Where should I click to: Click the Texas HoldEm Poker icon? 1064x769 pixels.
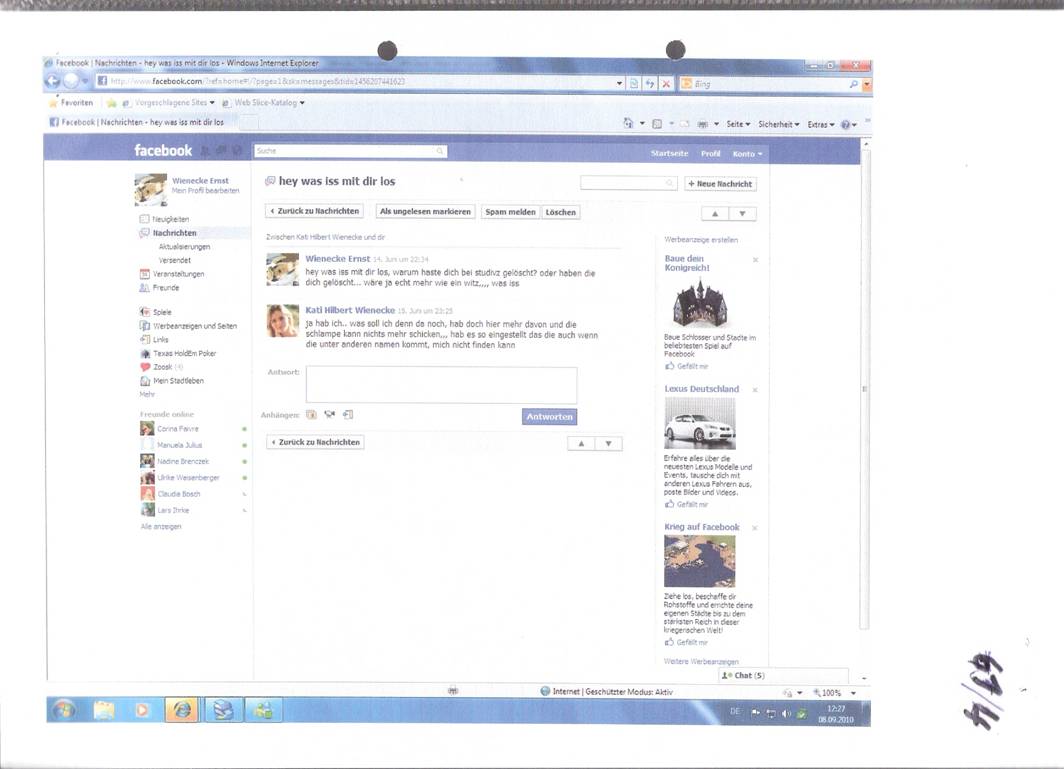point(145,354)
